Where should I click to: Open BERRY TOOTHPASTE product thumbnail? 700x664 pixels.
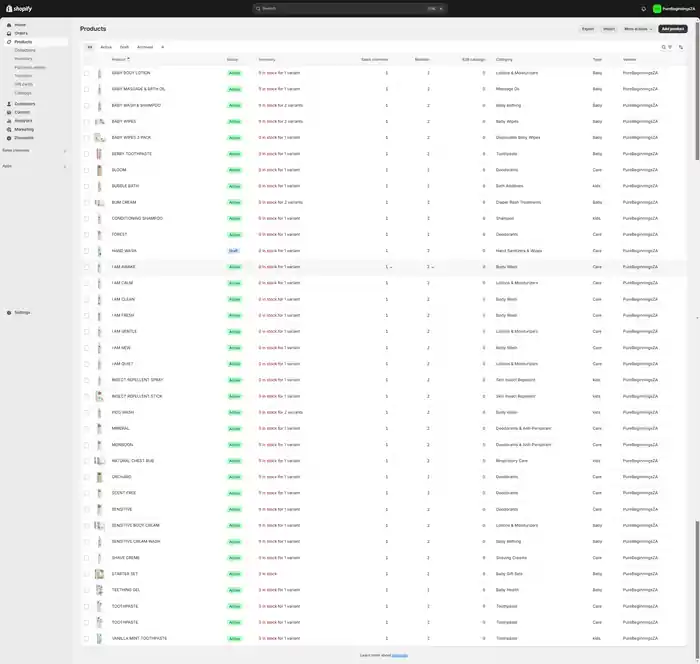[x=100, y=154]
